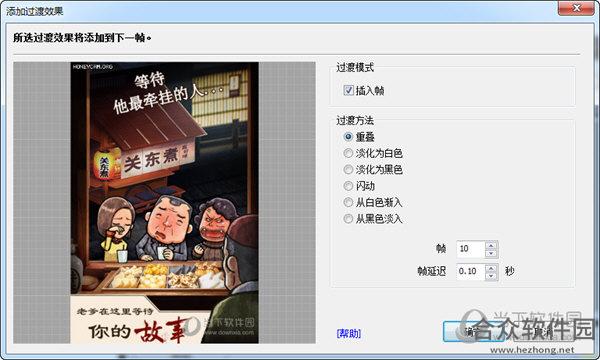The height and width of the screenshot is (360, 600).
Task: Increase 帧延迟 value with up arrow
Action: 491,267
